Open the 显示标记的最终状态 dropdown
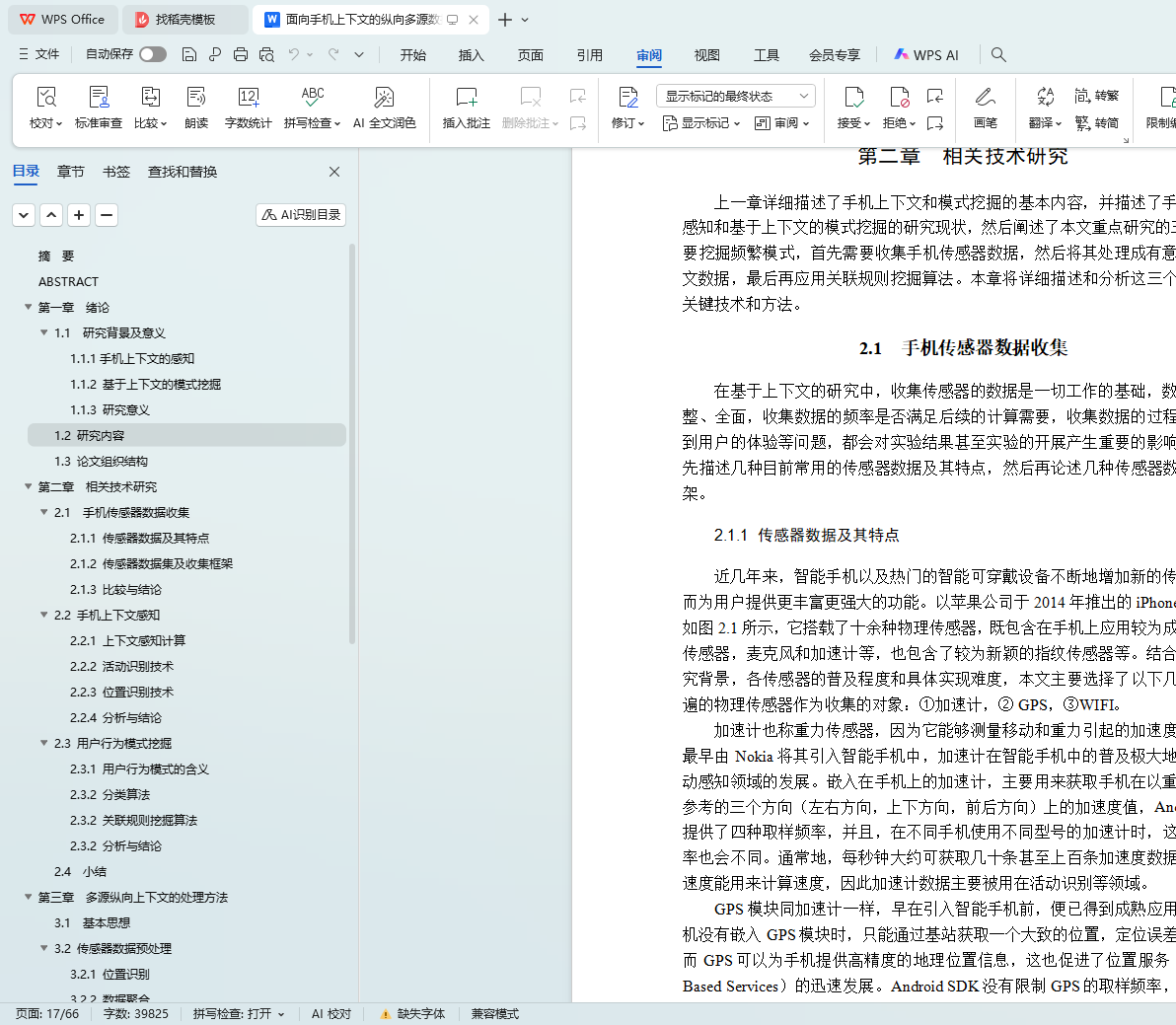1176x1025 pixels. (735, 96)
